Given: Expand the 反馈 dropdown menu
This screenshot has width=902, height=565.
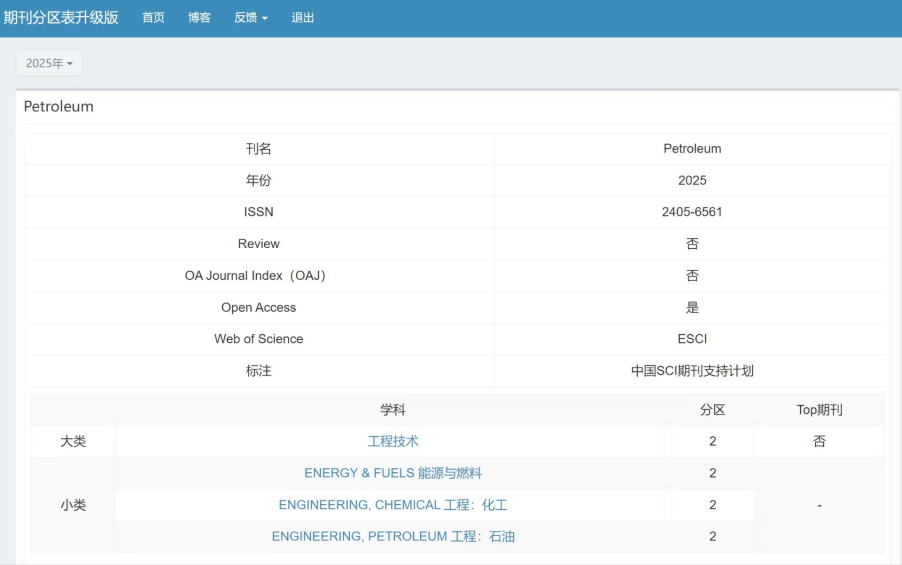Looking at the screenshot, I should click(x=251, y=18).
